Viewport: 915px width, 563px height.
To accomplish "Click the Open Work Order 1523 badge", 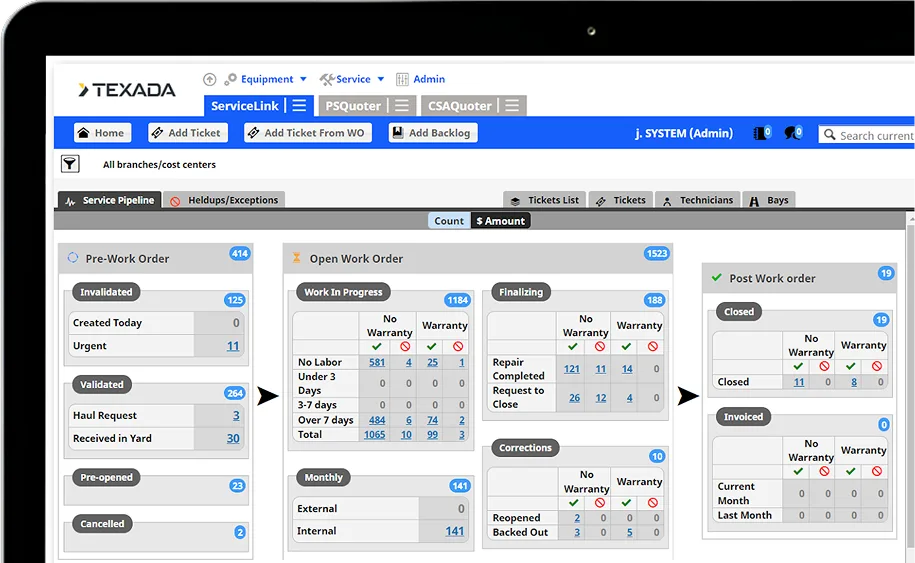I will click(656, 253).
